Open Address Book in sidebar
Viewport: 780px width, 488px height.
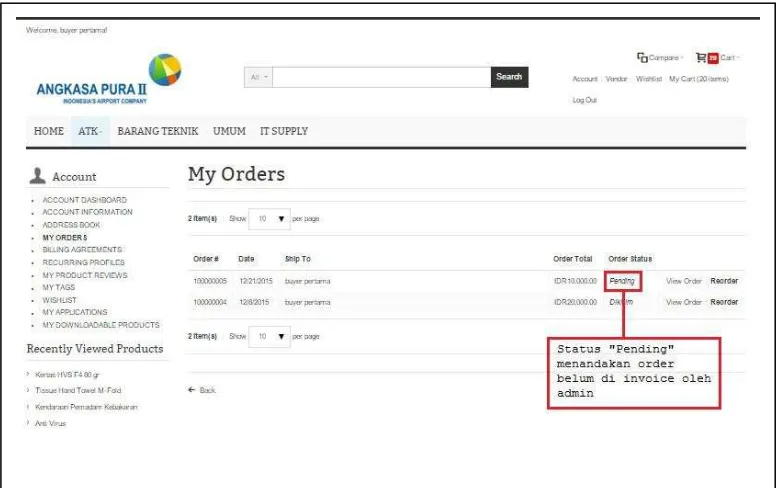click(x=71, y=225)
